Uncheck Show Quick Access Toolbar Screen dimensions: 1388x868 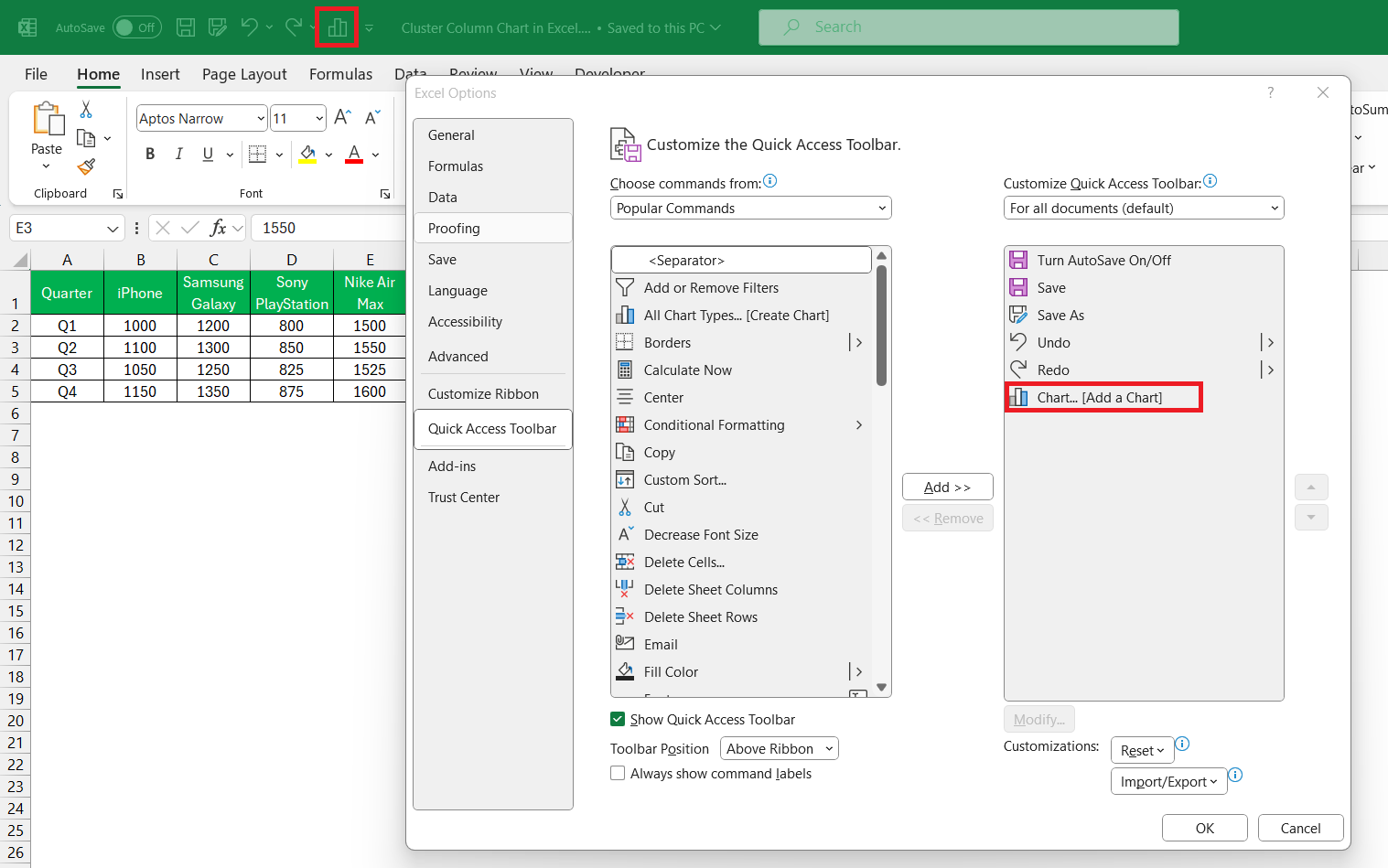618,720
